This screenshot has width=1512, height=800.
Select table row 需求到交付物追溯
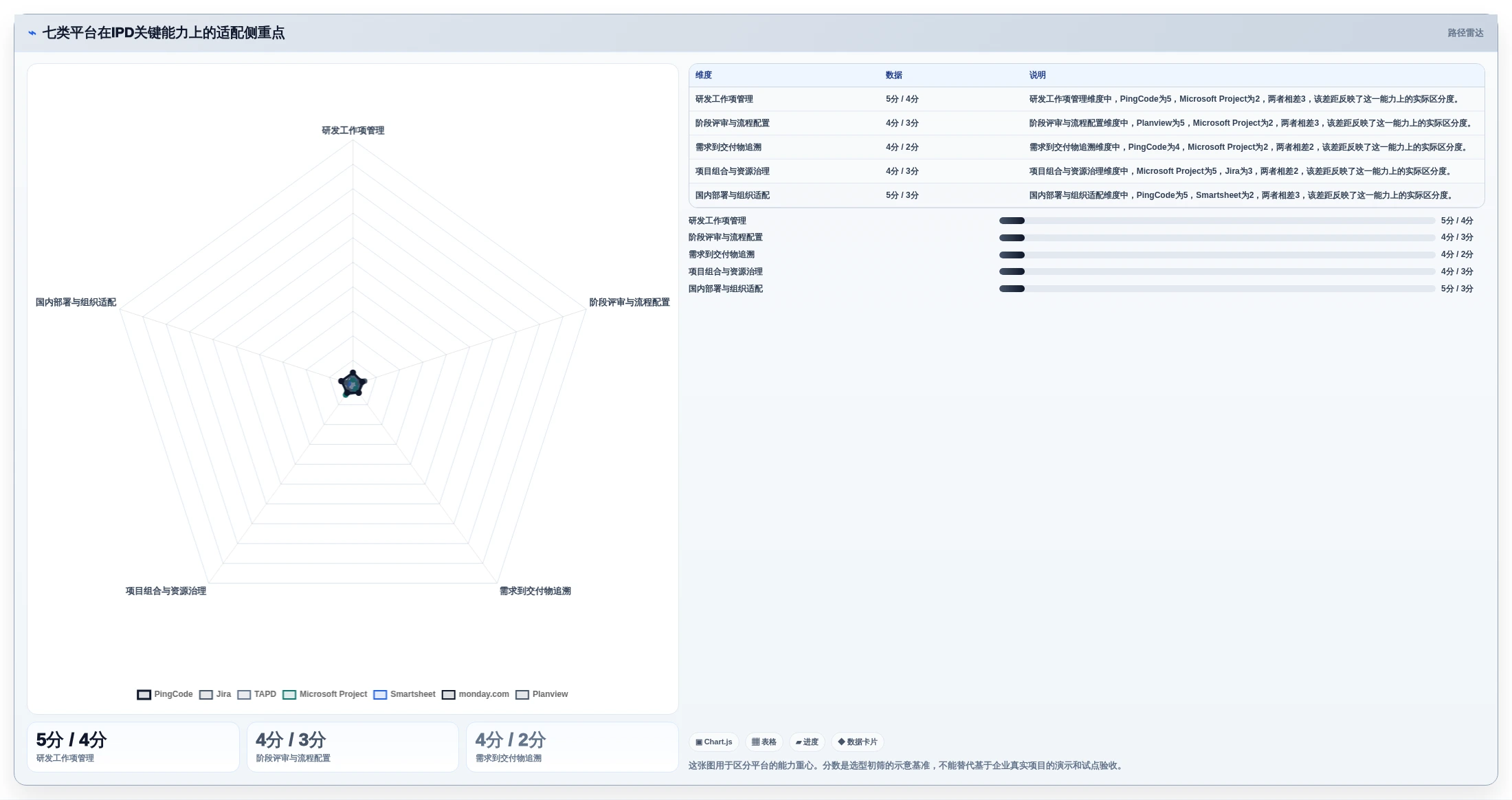tap(1087, 147)
